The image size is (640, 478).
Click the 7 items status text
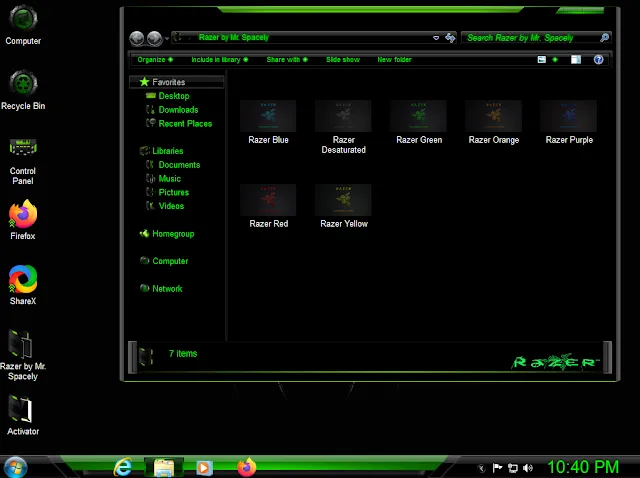click(183, 353)
